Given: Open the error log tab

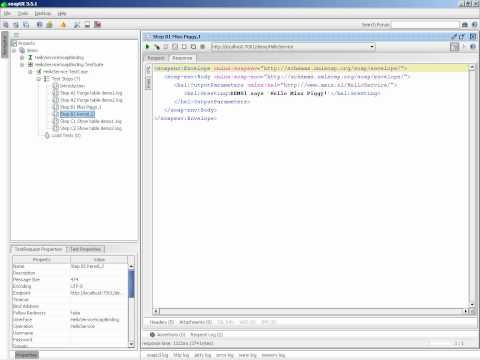Looking at the screenshot, I should click(x=225, y=356).
